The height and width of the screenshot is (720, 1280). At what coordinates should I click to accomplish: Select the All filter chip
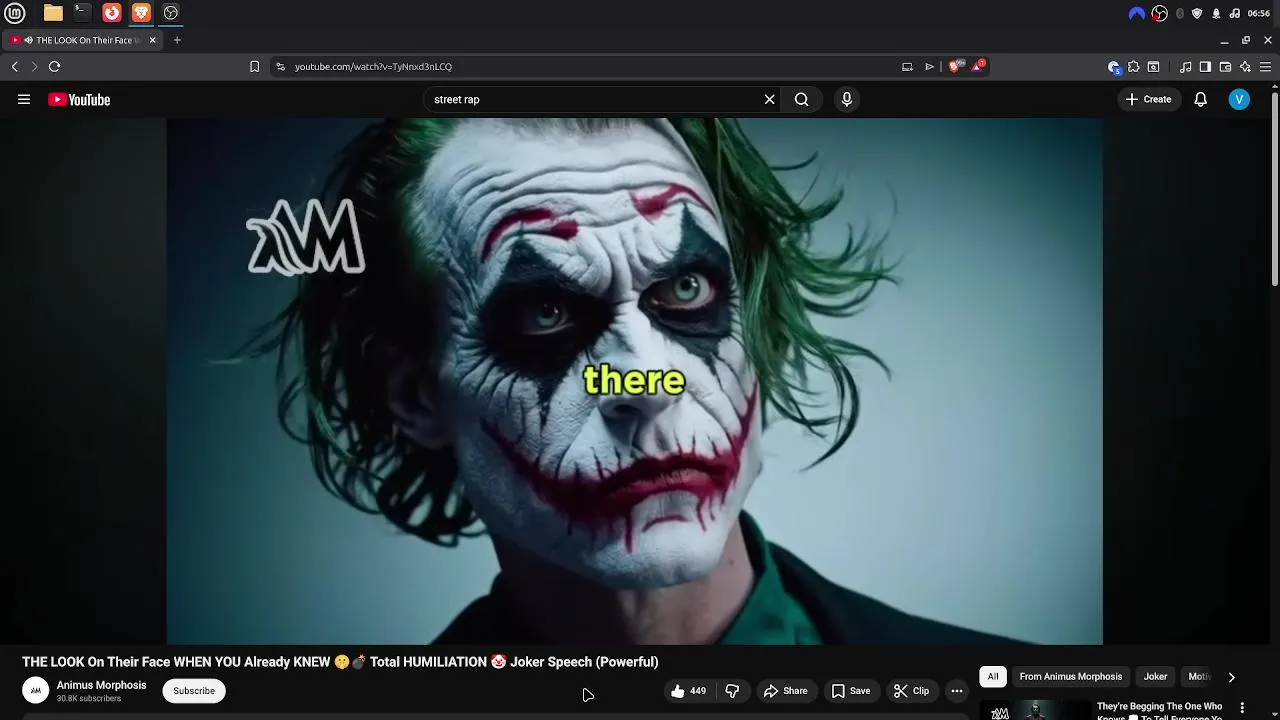(993, 677)
